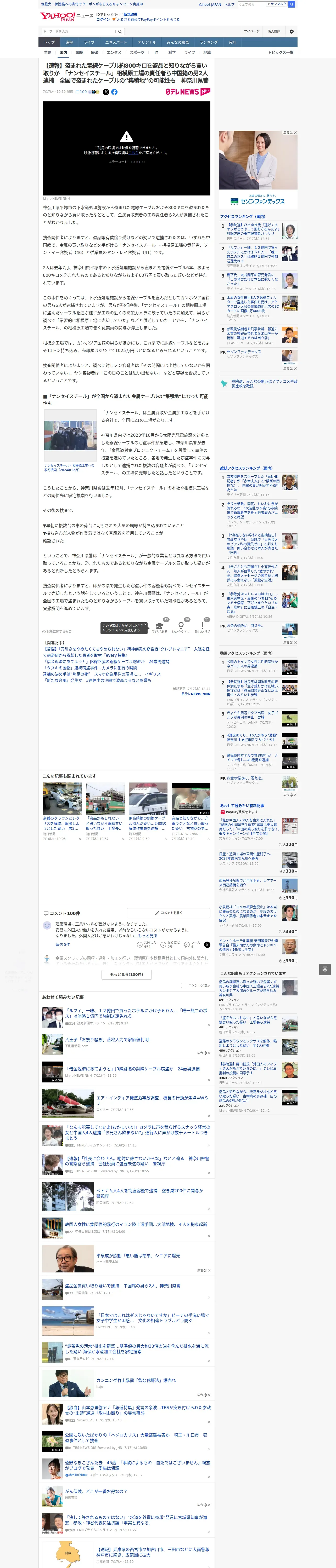Click the ログイン link
Viewport: 336px width, 1568px height.
tap(103, 20)
